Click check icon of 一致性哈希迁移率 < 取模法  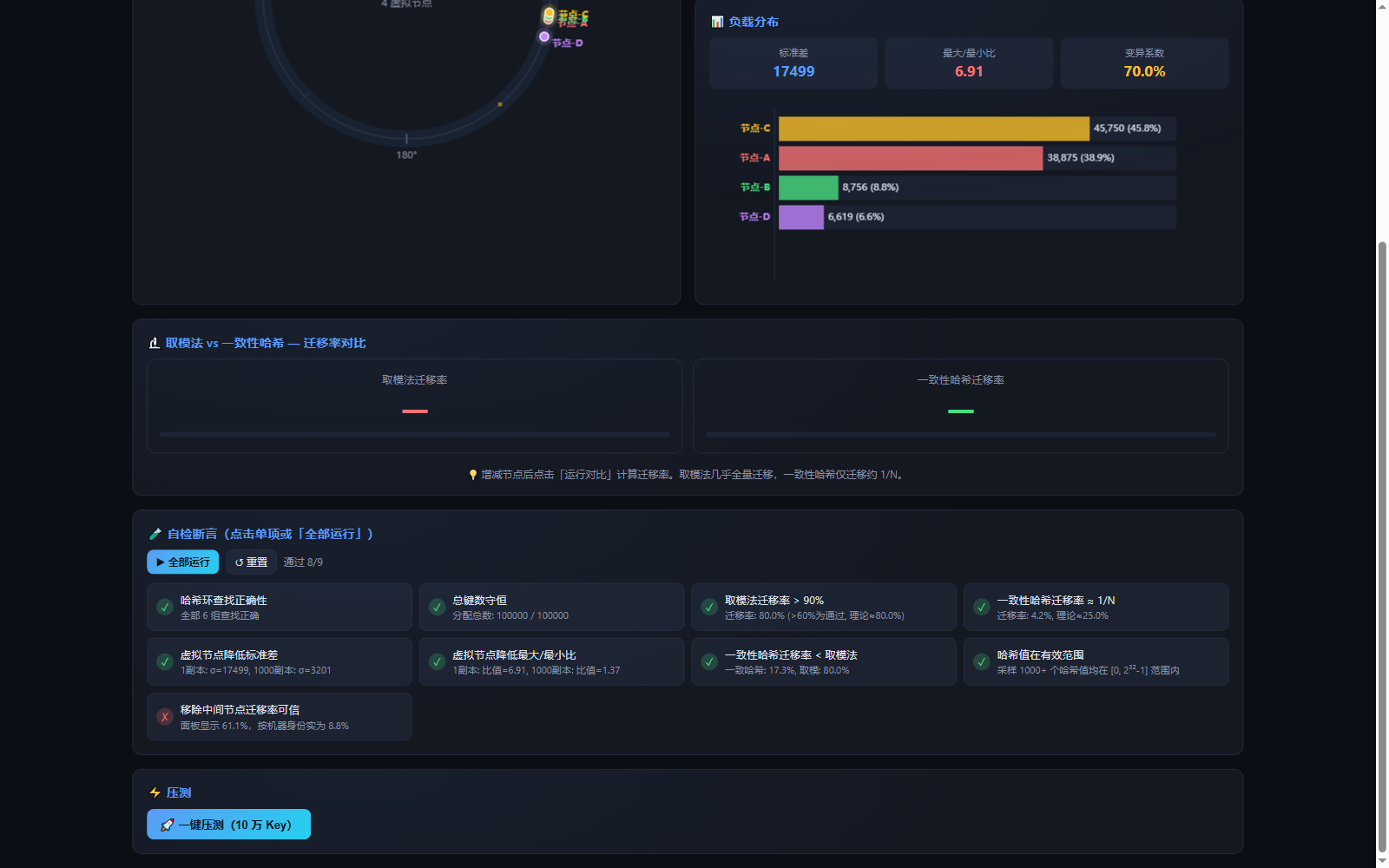click(x=709, y=662)
